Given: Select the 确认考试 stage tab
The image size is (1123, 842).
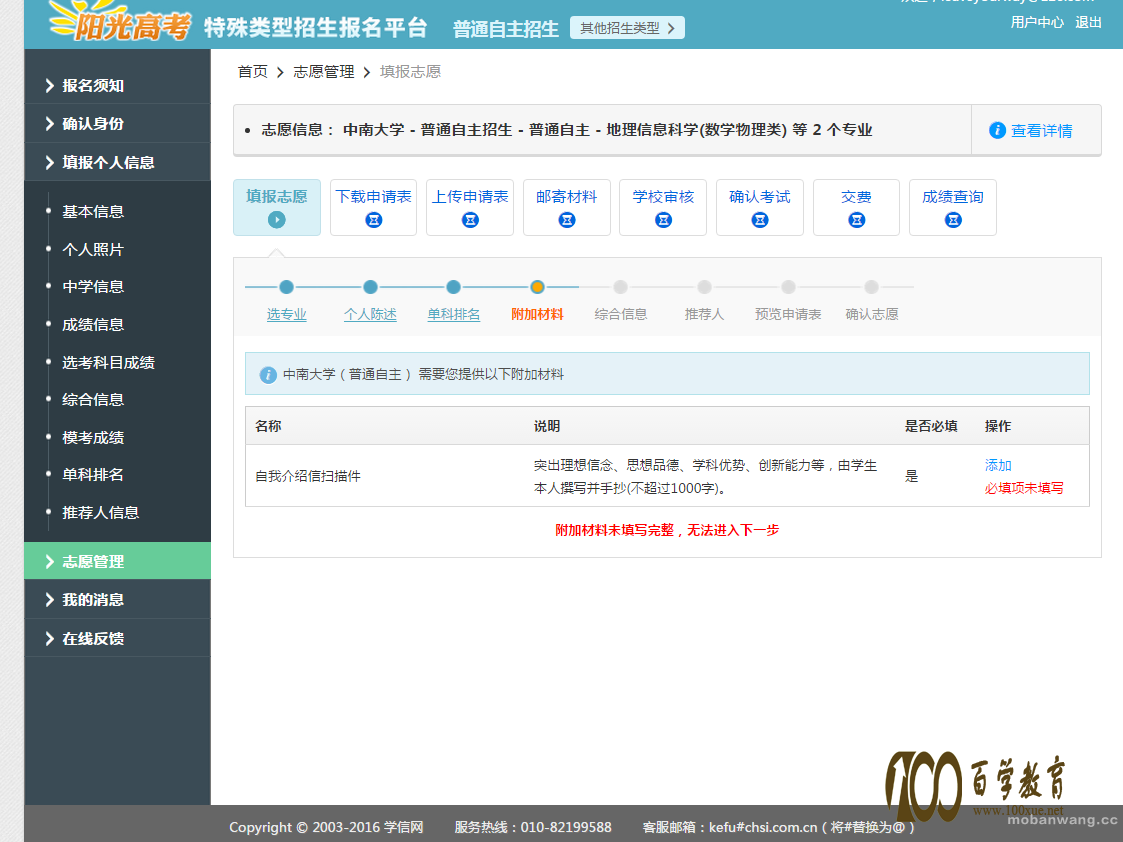Looking at the screenshot, I should [x=760, y=207].
